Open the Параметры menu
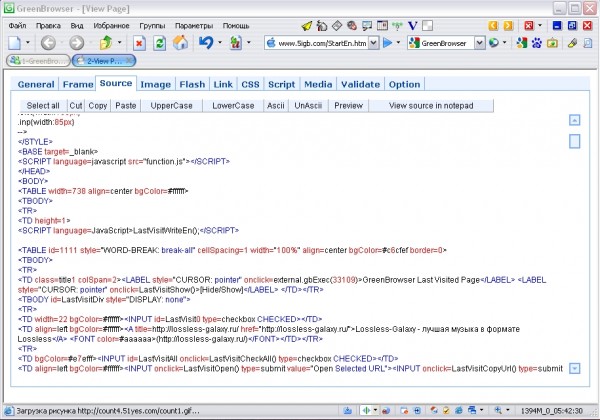 click(x=194, y=26)
